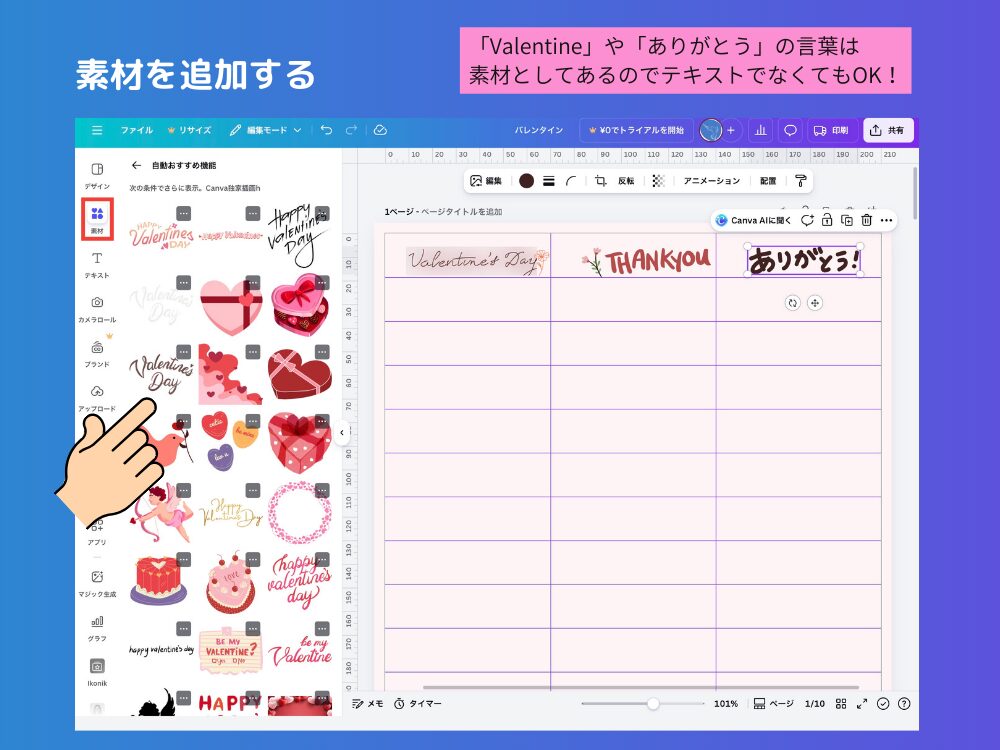Expand more options with the three-dot menu
The width and height of the screenshot is (1000, 750).
pyautogui.click(x=888, y=220)
